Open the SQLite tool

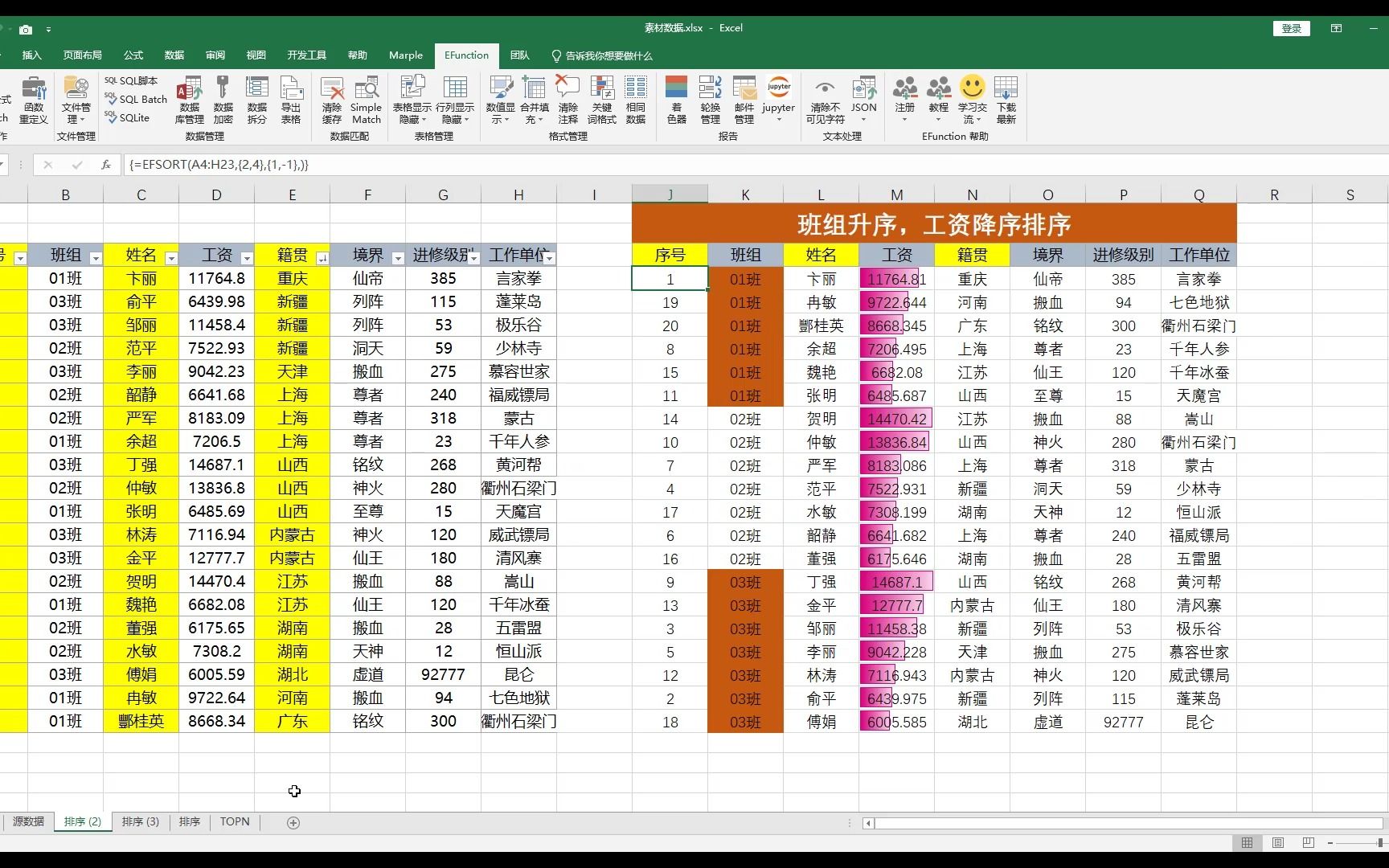(x=127, y=117)
